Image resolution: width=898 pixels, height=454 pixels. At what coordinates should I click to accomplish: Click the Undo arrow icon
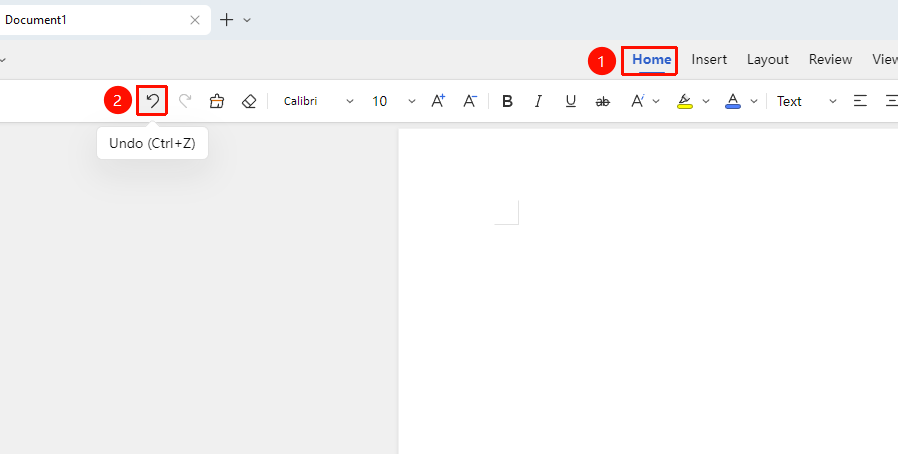pos(152,101)
